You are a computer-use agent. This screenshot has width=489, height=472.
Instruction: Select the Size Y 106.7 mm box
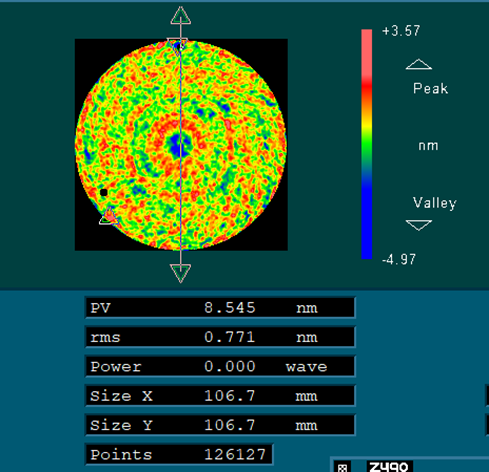220,425
